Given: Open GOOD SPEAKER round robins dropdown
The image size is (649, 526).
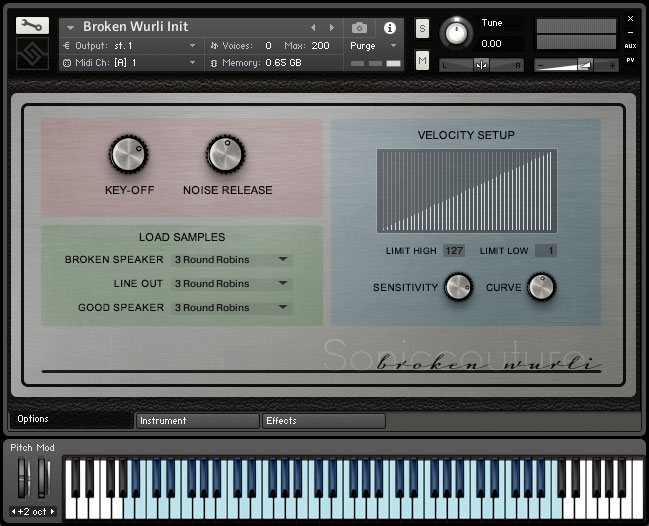Looking at the screenshot, I should (x=232, y=308).
